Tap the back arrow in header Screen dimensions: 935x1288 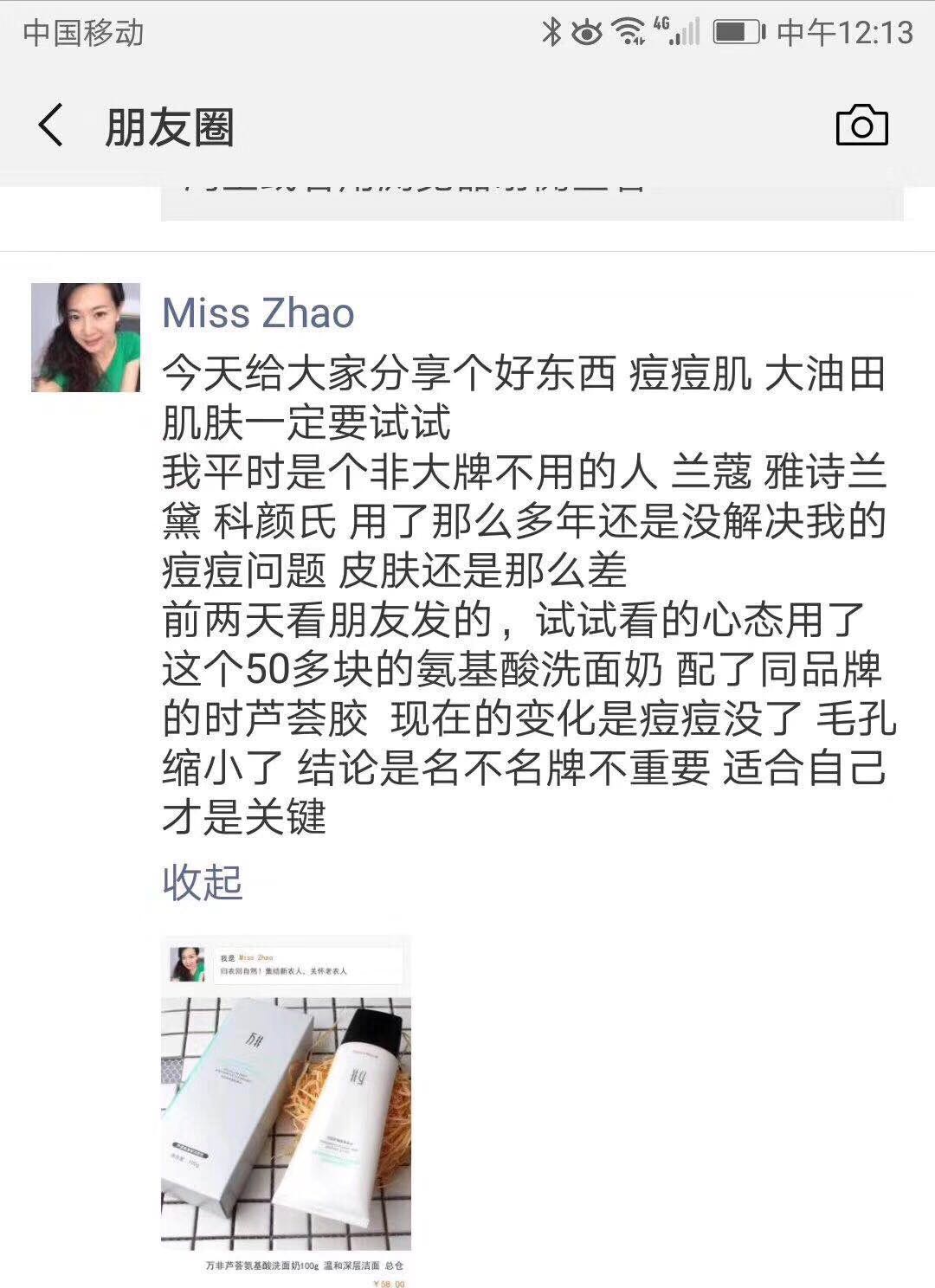tap(51, 125)
